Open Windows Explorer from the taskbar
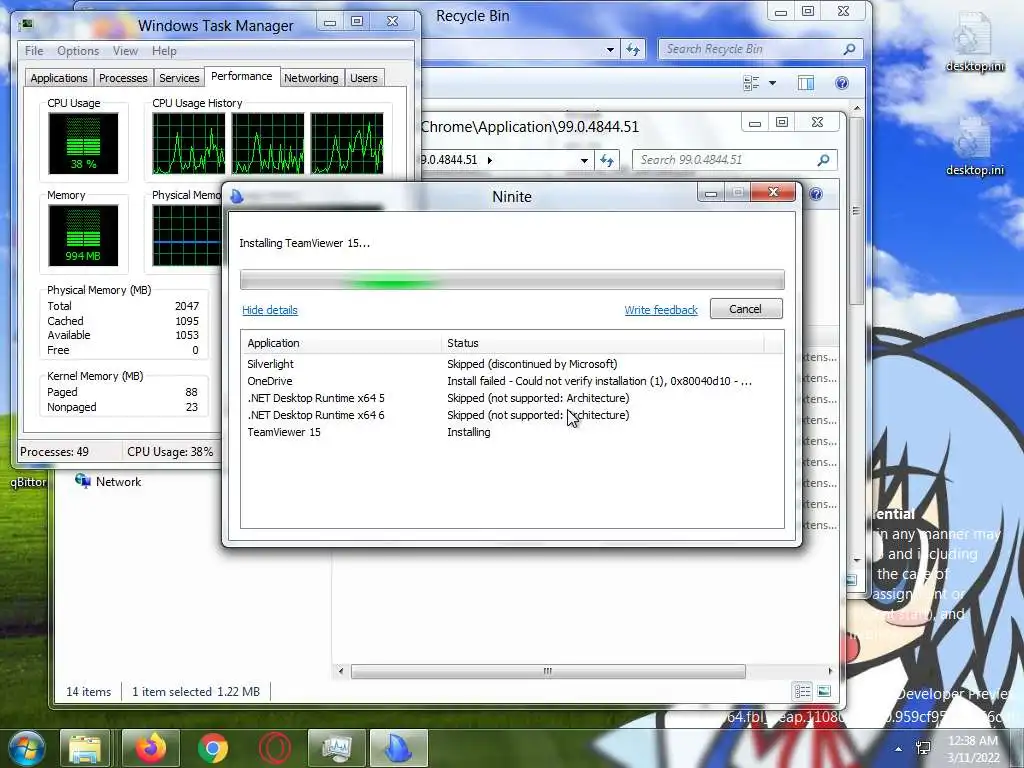This screenshot has height=768, width=1024. [85, 749]
